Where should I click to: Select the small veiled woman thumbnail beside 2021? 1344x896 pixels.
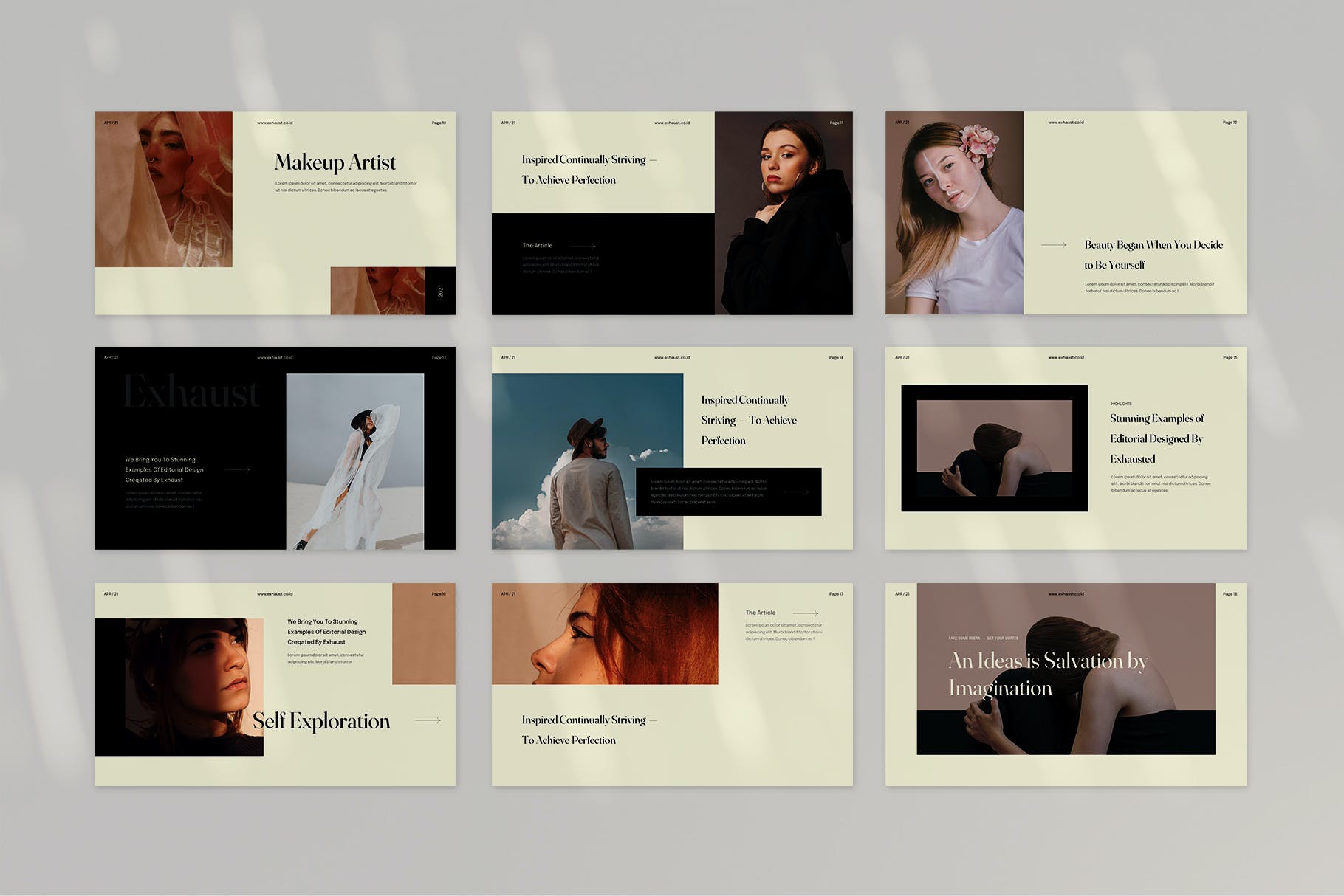tap(377, 291)
